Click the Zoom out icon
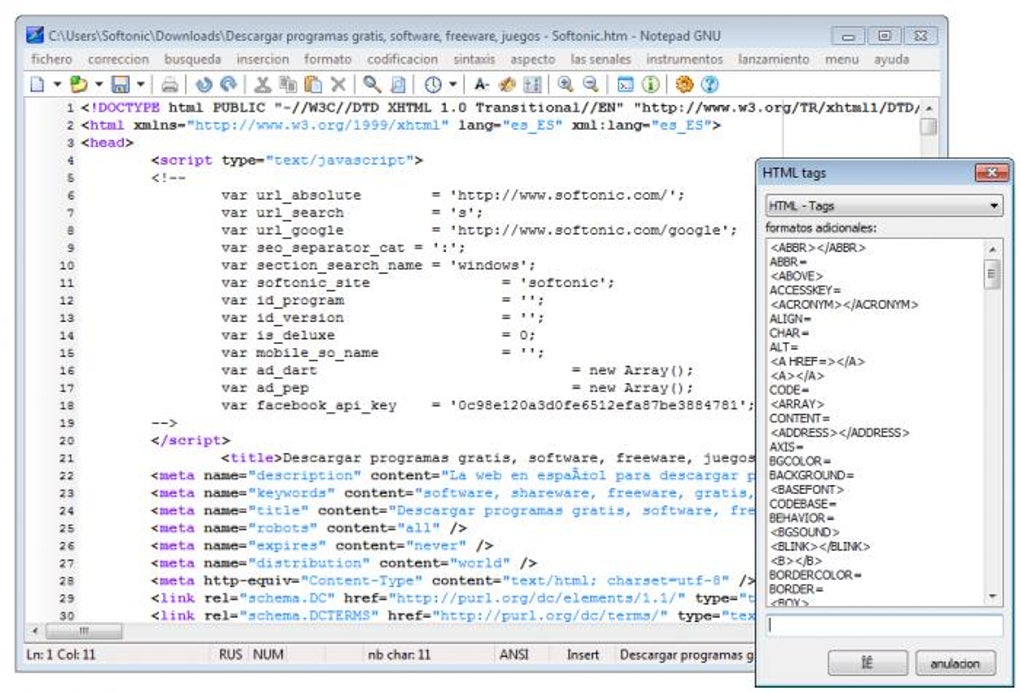 pos(591,85)
